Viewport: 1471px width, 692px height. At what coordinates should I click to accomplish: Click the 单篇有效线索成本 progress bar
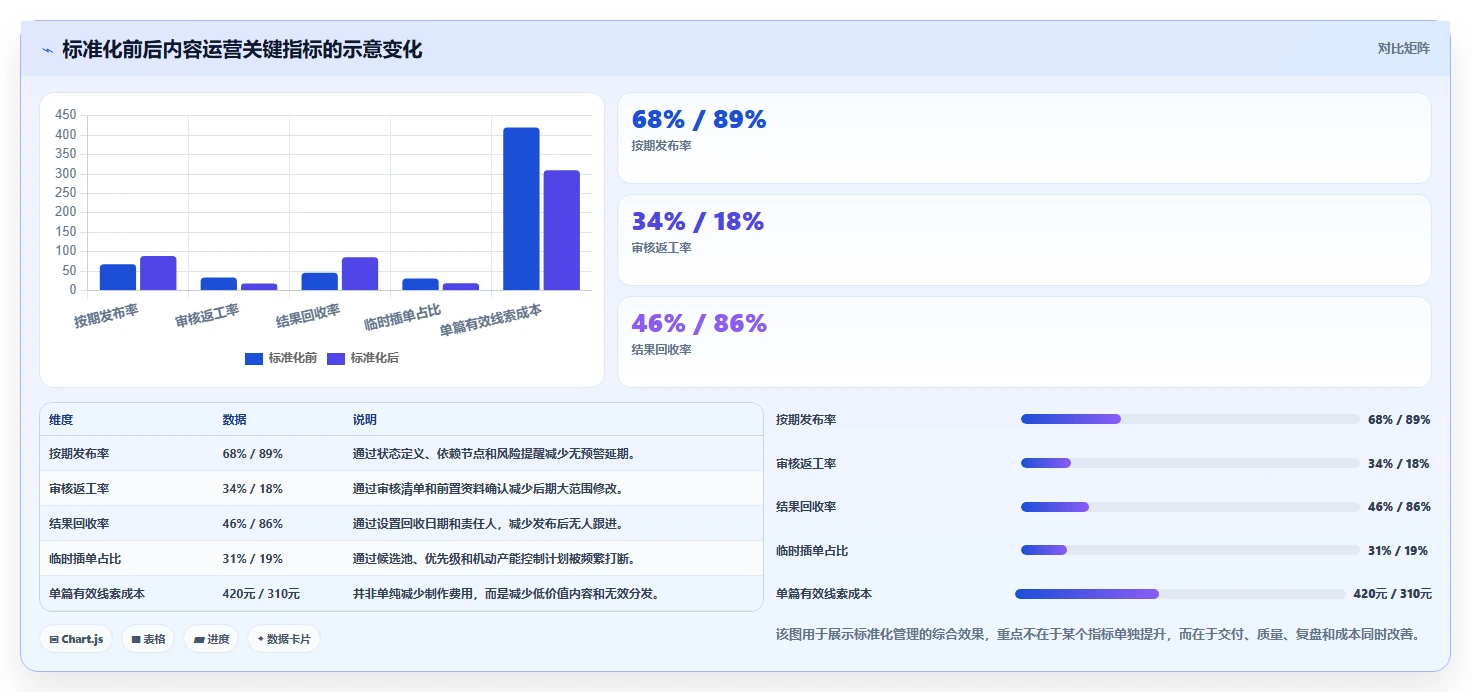tap(1180, 594)
